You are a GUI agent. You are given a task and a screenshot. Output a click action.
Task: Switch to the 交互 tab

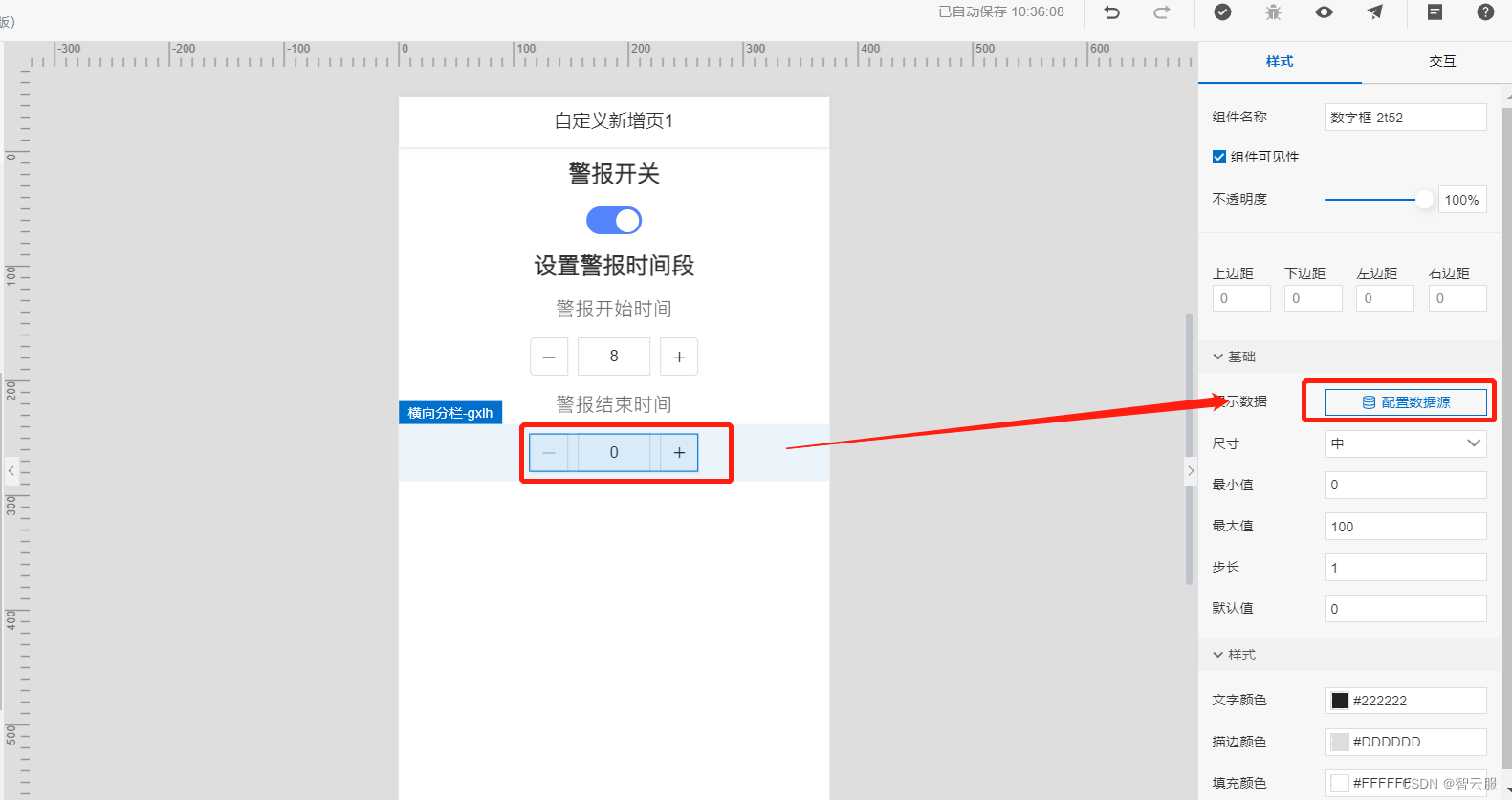1442,61
